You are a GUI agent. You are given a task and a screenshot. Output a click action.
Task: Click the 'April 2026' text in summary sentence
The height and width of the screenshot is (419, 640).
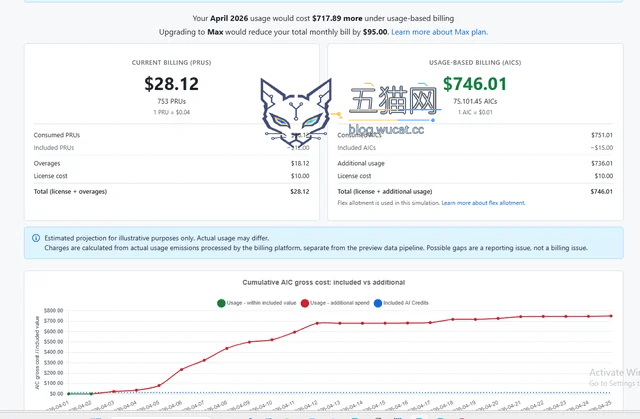coord(229,18)
